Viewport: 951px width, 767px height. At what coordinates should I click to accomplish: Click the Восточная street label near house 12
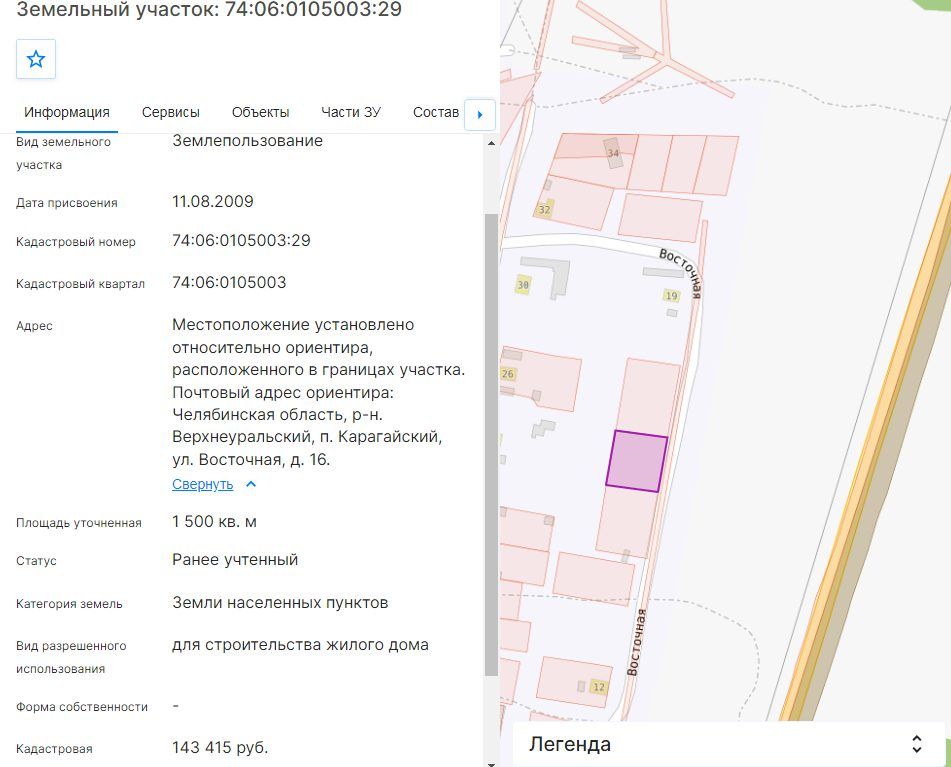[x=636, y=642]
